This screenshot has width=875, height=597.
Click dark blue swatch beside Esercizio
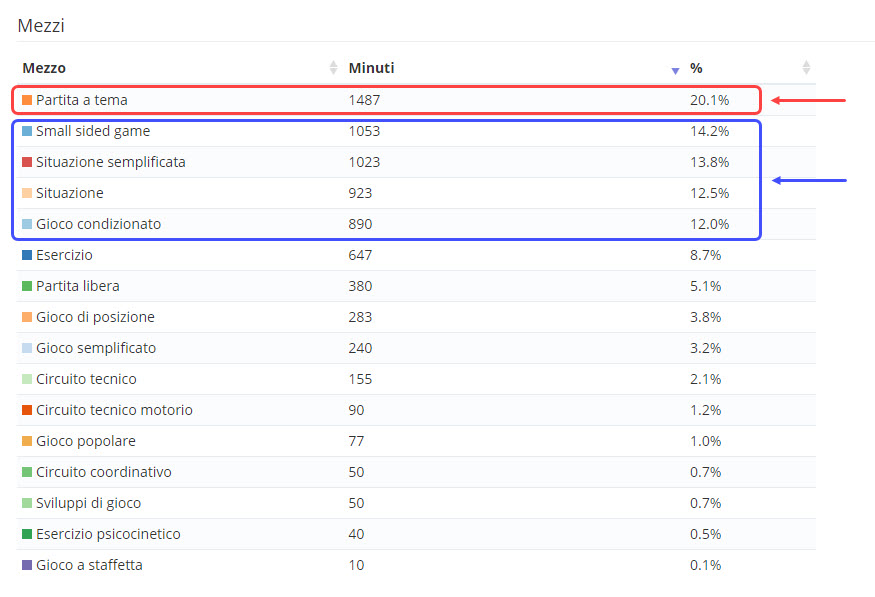coord(27,255)
